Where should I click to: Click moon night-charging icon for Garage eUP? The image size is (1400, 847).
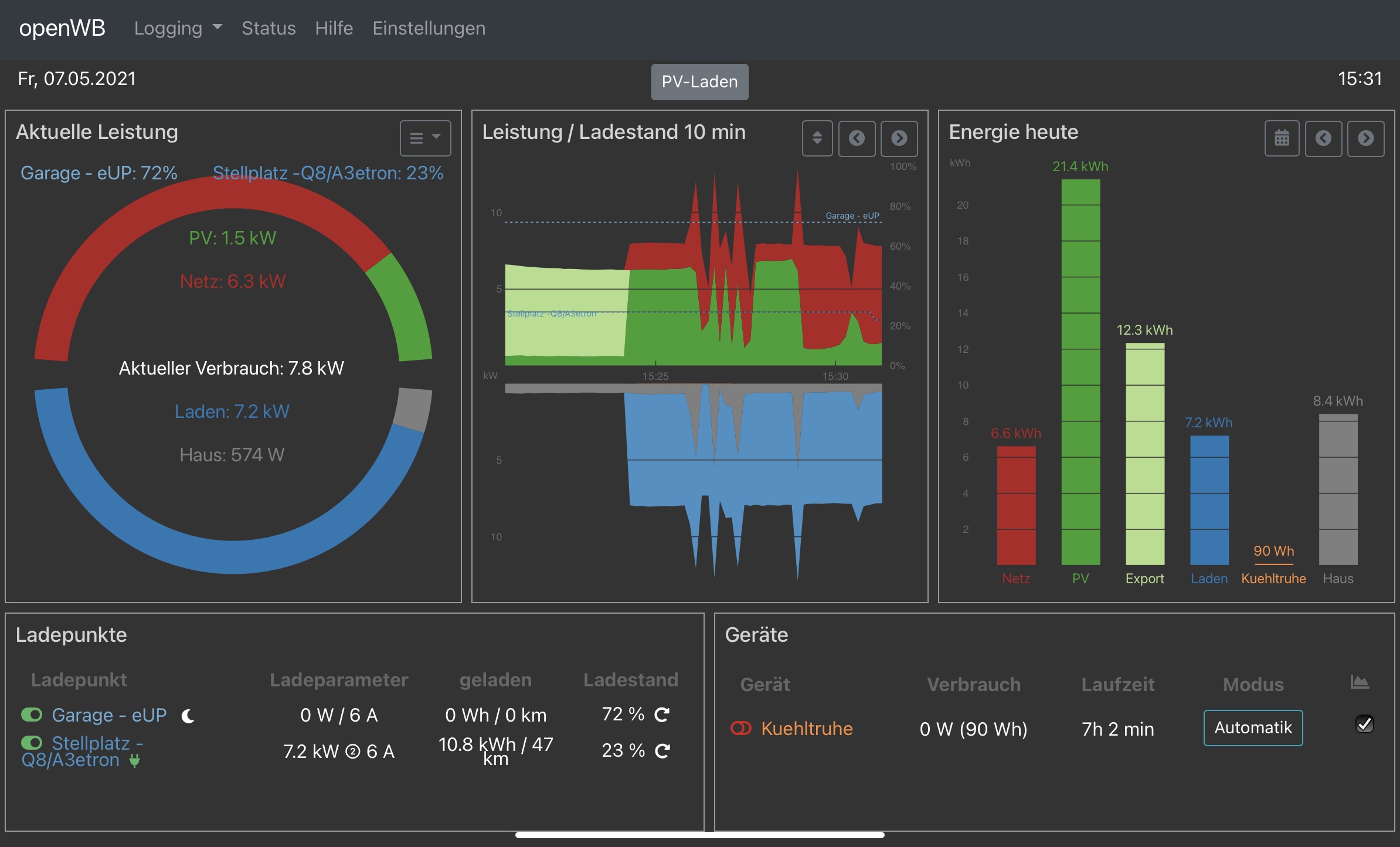pyautogui.click(x=188, y=716)
